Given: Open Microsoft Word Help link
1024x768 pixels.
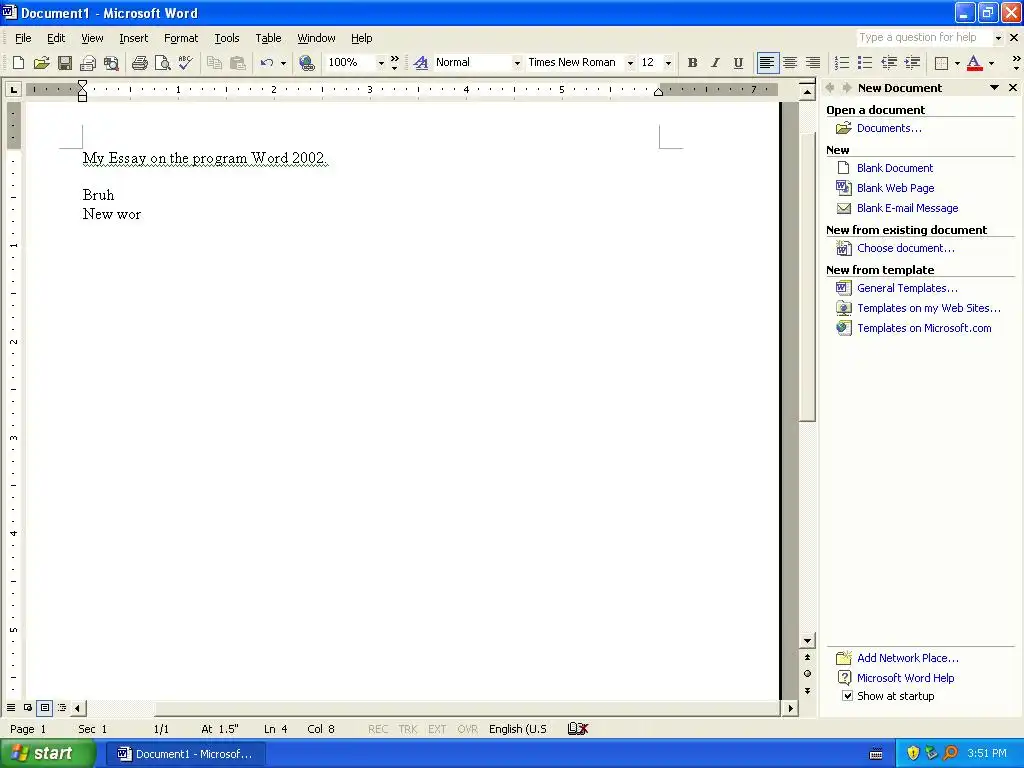Looking at the screenshot, I should 905,678.
